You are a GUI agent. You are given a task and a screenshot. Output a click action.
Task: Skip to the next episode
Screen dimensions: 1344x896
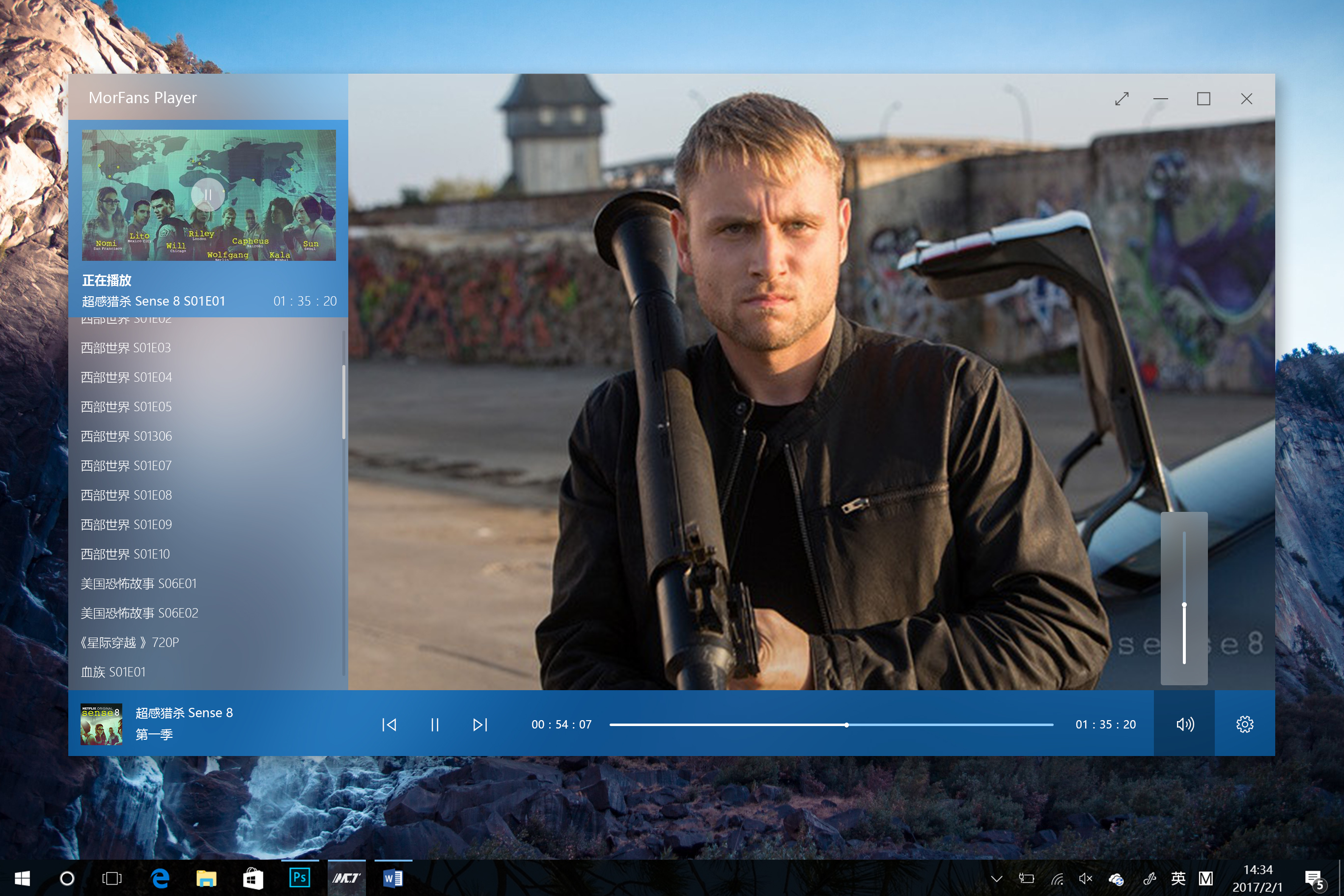point(480,725)
